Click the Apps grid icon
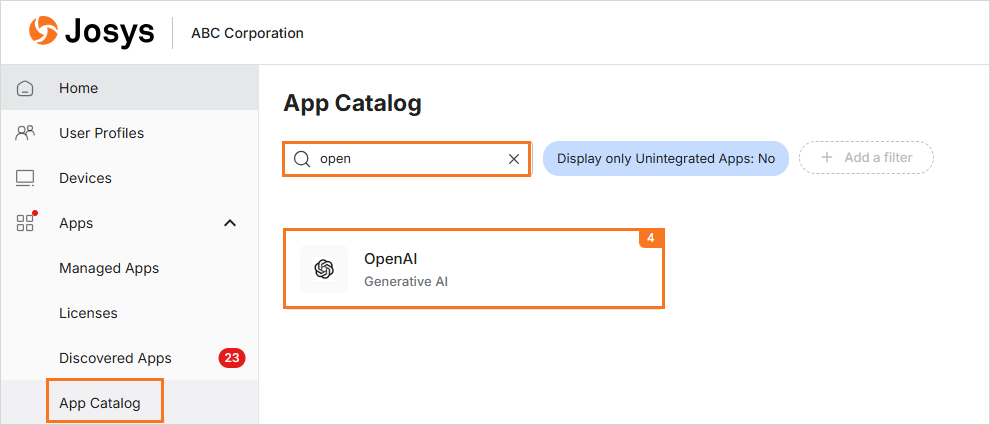Image resolution: width=990 pixels, height=425 pixels. tap(26, 222)
